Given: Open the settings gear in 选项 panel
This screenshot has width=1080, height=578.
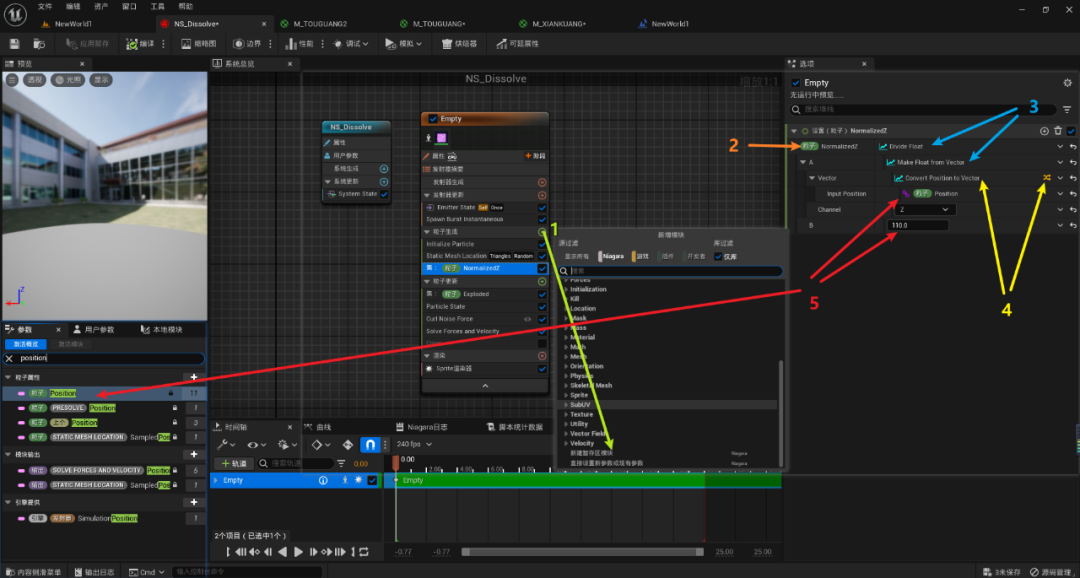Looking at the screenshot, I should 1067,83.
